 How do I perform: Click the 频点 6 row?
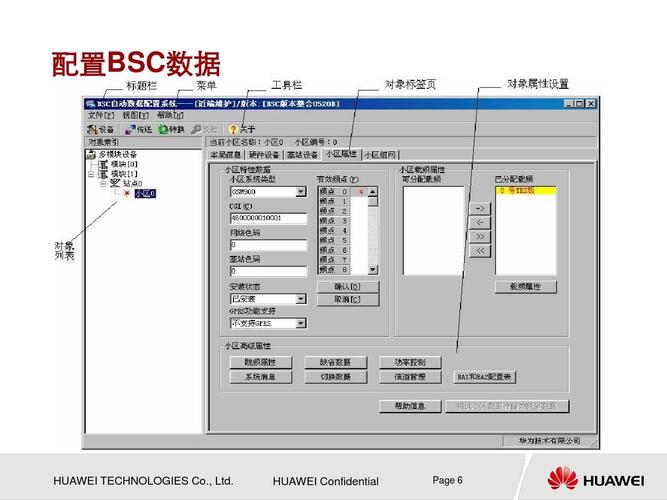[x=342, y=250]
